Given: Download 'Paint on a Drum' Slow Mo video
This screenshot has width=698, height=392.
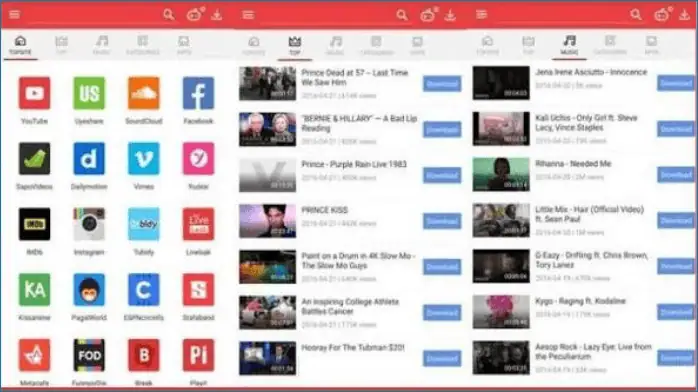Looking at the screenshot, I should coord(442,267).
